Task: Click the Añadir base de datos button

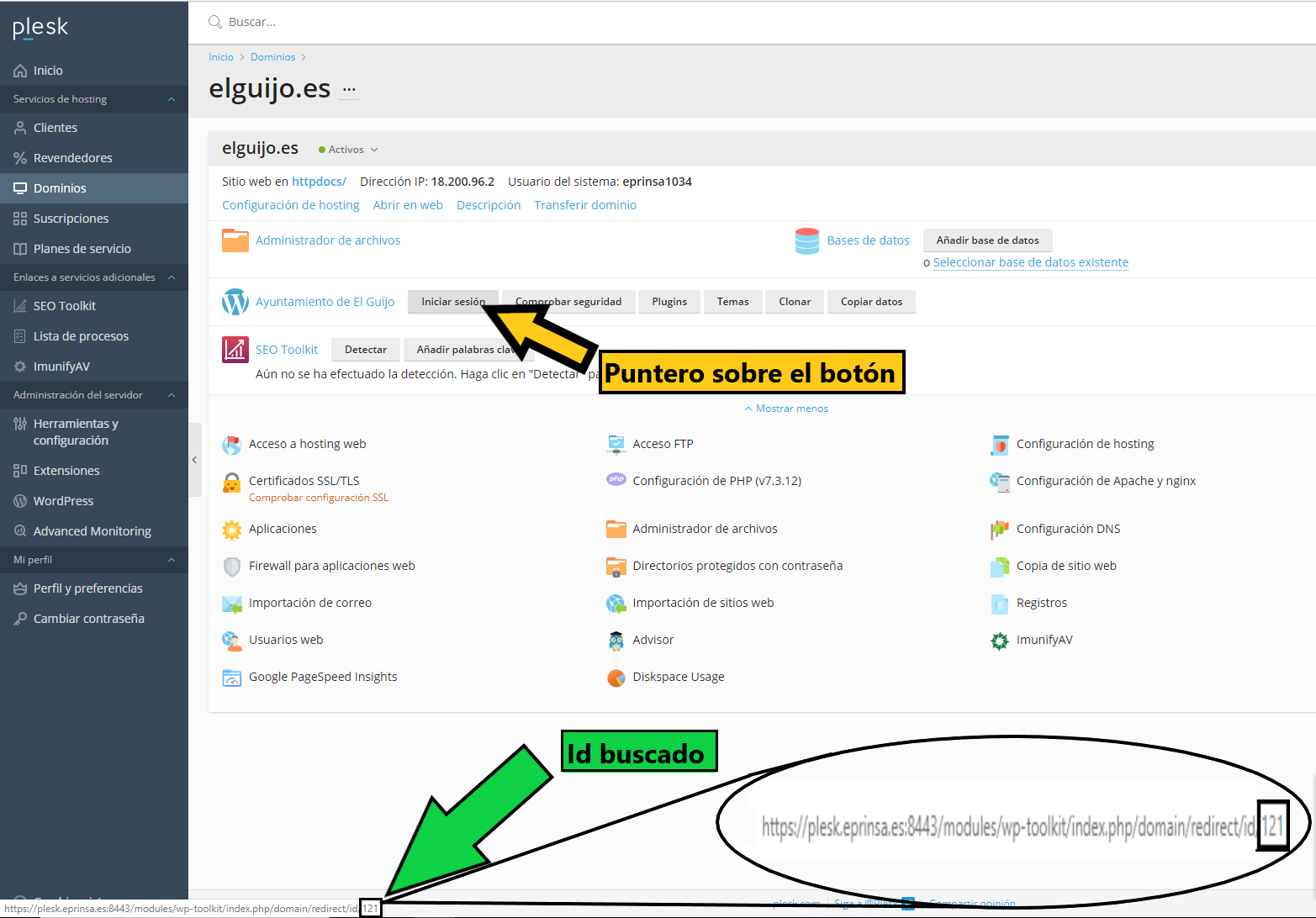Action: (x=987, y=240)
